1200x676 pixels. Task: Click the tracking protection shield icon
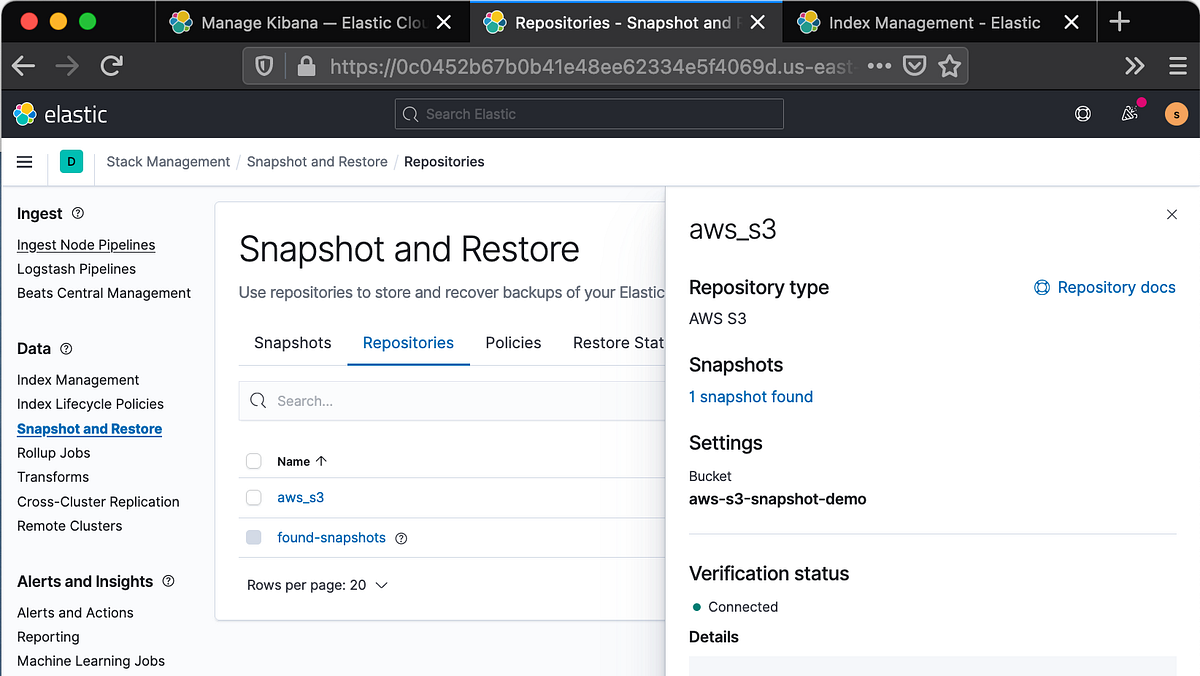262,65
